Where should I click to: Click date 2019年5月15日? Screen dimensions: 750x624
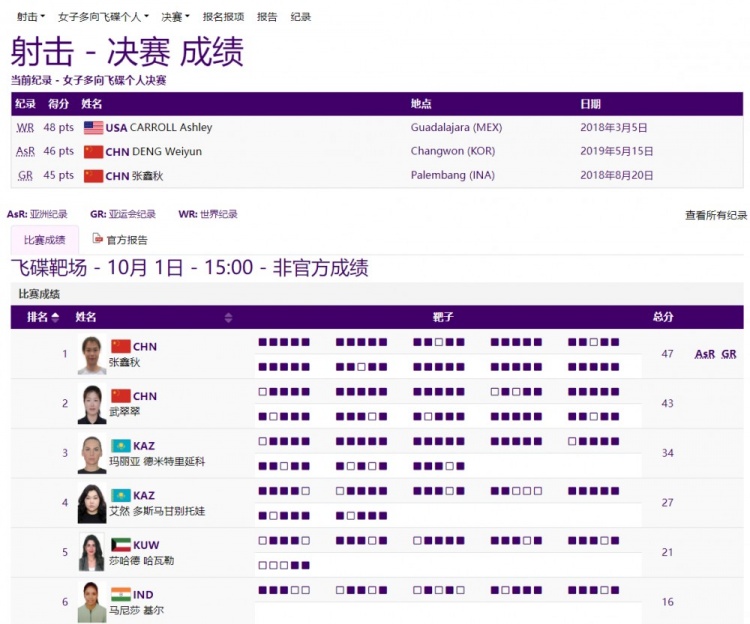click(617, 152)
